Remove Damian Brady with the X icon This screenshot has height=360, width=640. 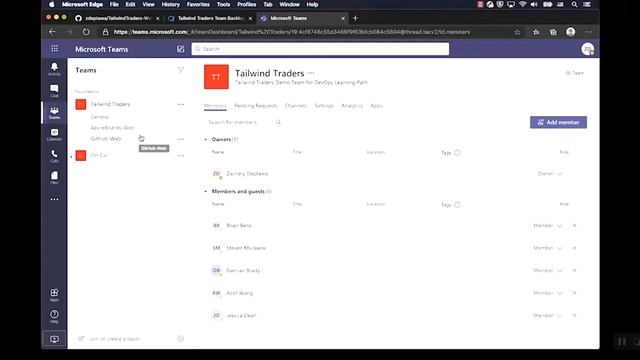(574, 270)
